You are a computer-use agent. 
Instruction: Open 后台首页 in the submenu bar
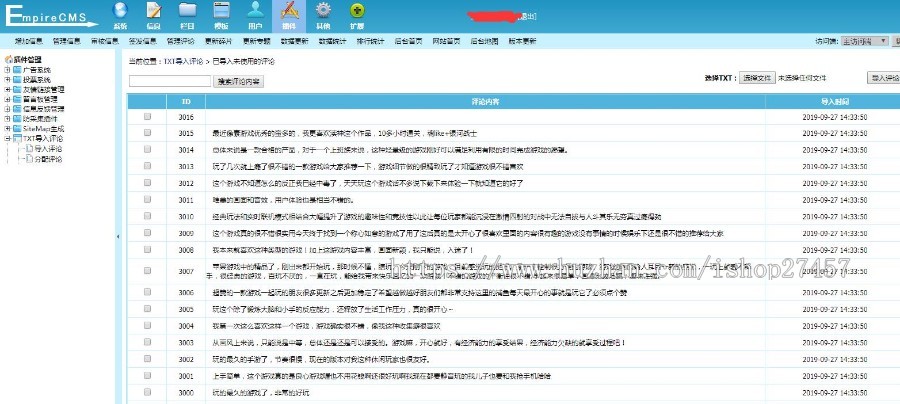(409, 41)
